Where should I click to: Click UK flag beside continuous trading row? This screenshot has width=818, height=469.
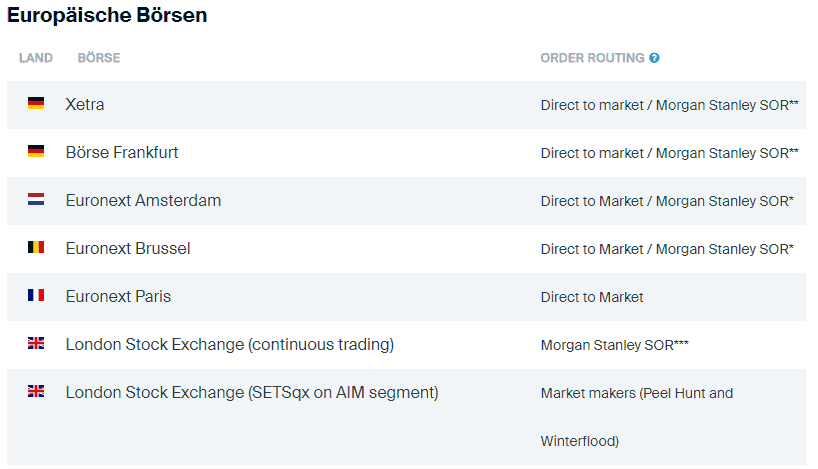point(36,343)
